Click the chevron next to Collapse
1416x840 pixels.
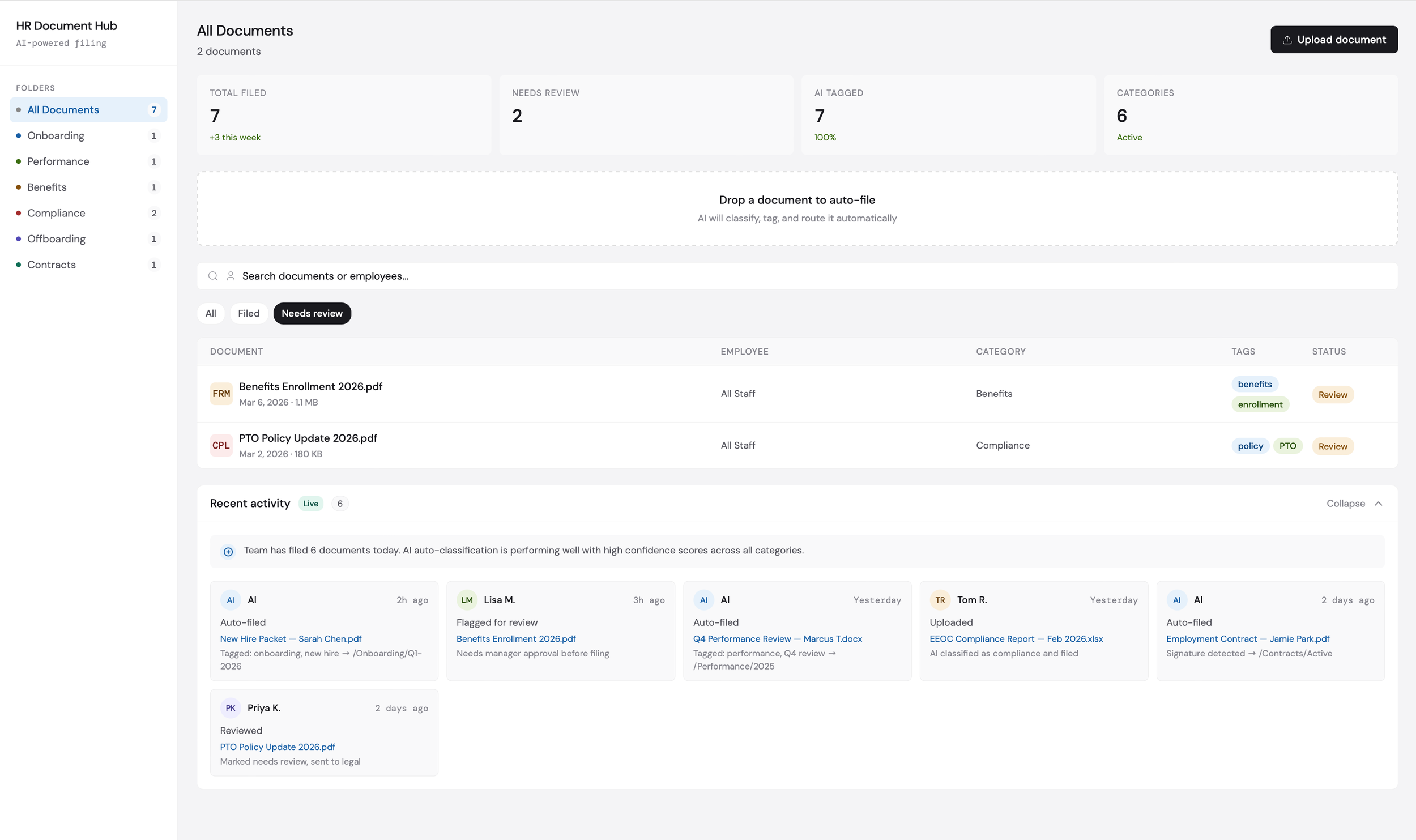point(1379,504)
